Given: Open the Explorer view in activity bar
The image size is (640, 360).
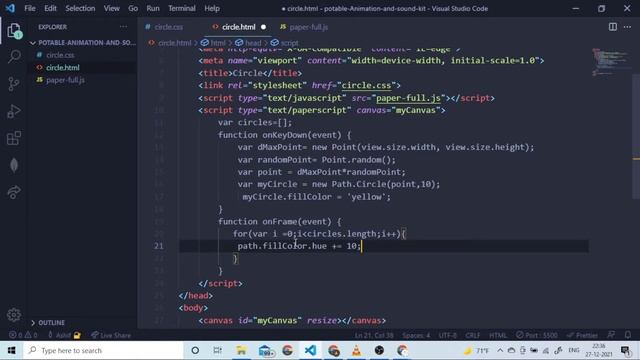Looking at the screenshot, I should coord(14,31).
